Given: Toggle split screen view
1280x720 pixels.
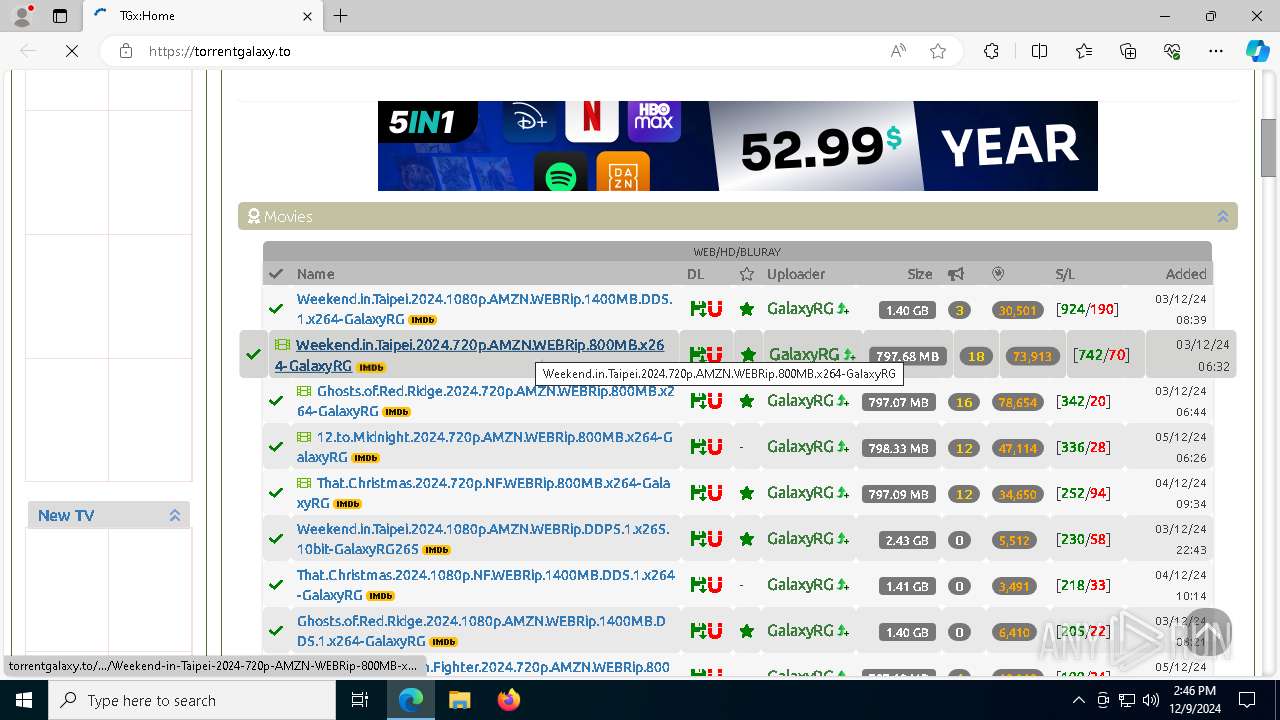Looking at the screenshot, I should point(1039,51).
